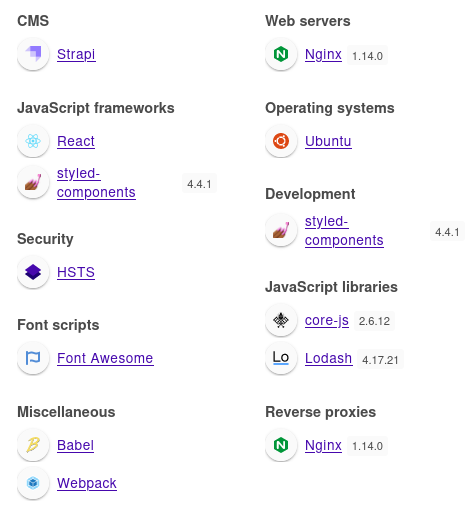The height and width of the screenshot is (517, 469).
Task: Click the Font Awesome flag icon
Action: click(x=33, y=358)
